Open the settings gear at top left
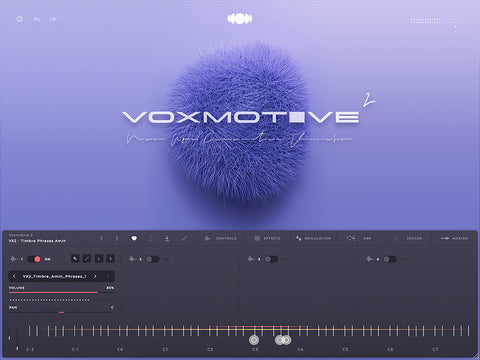Viewport: 480px width, 360px height. 19,19
